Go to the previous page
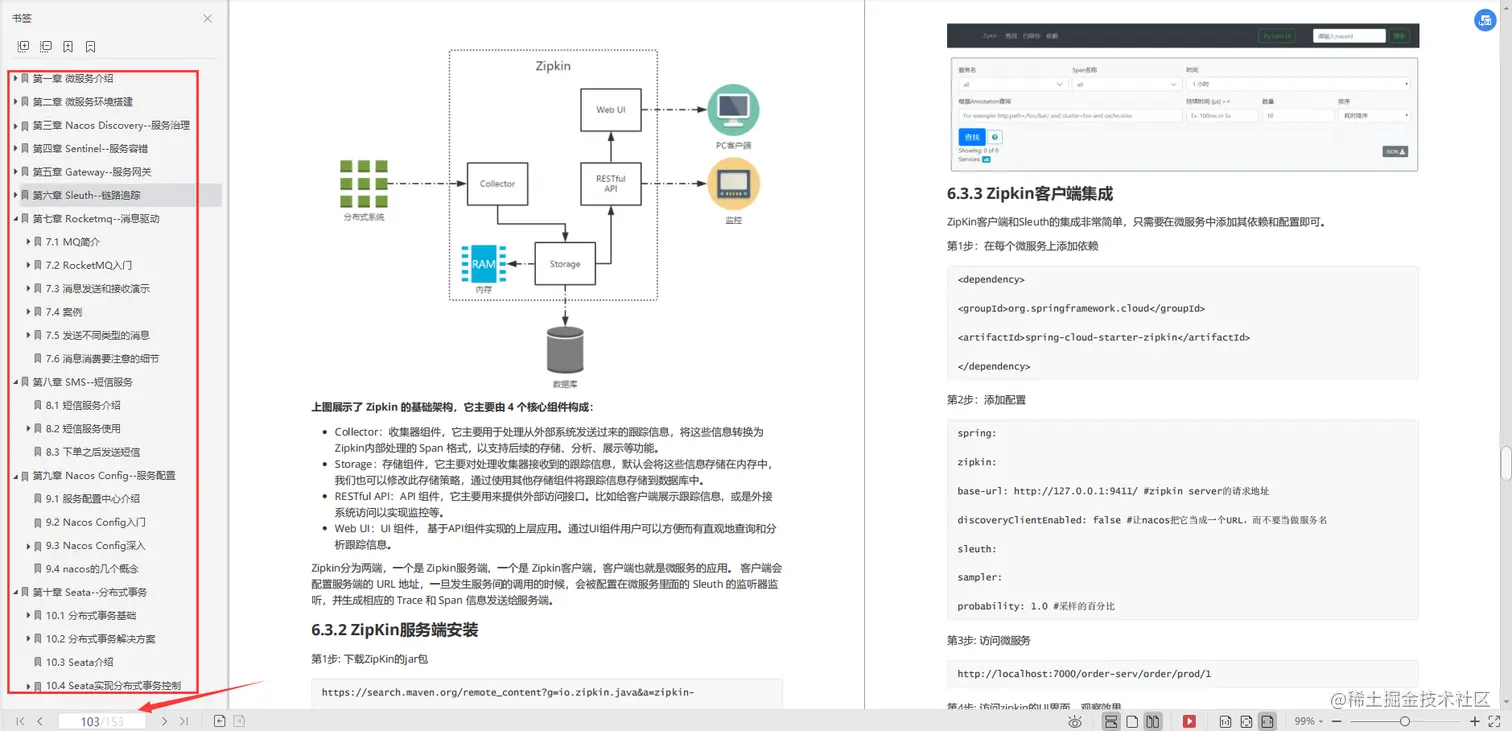Viewport: 1512px width, 731px height. click(40, 721)
